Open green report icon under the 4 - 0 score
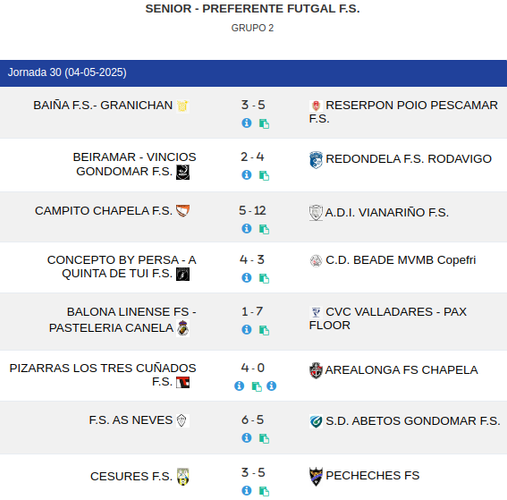 coord(256,386)
